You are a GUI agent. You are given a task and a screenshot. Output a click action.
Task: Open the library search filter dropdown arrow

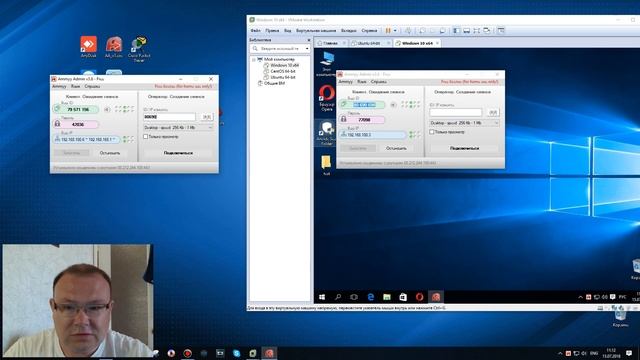click(307, 49)
